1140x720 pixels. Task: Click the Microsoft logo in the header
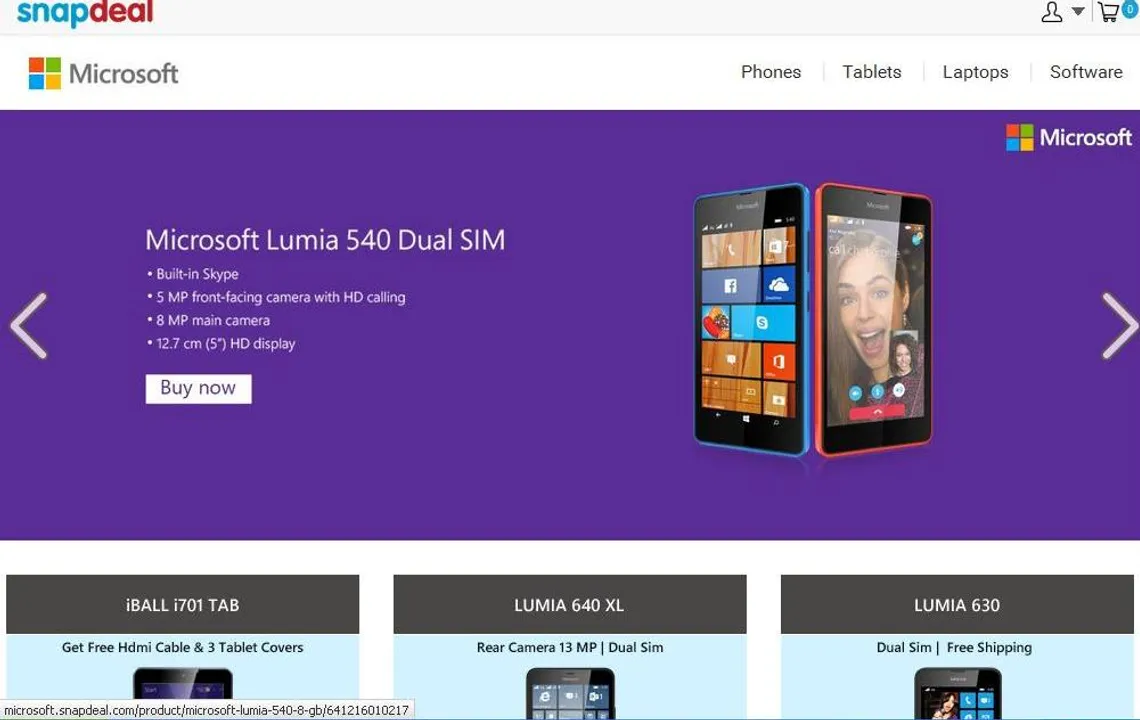click(103, 73)
